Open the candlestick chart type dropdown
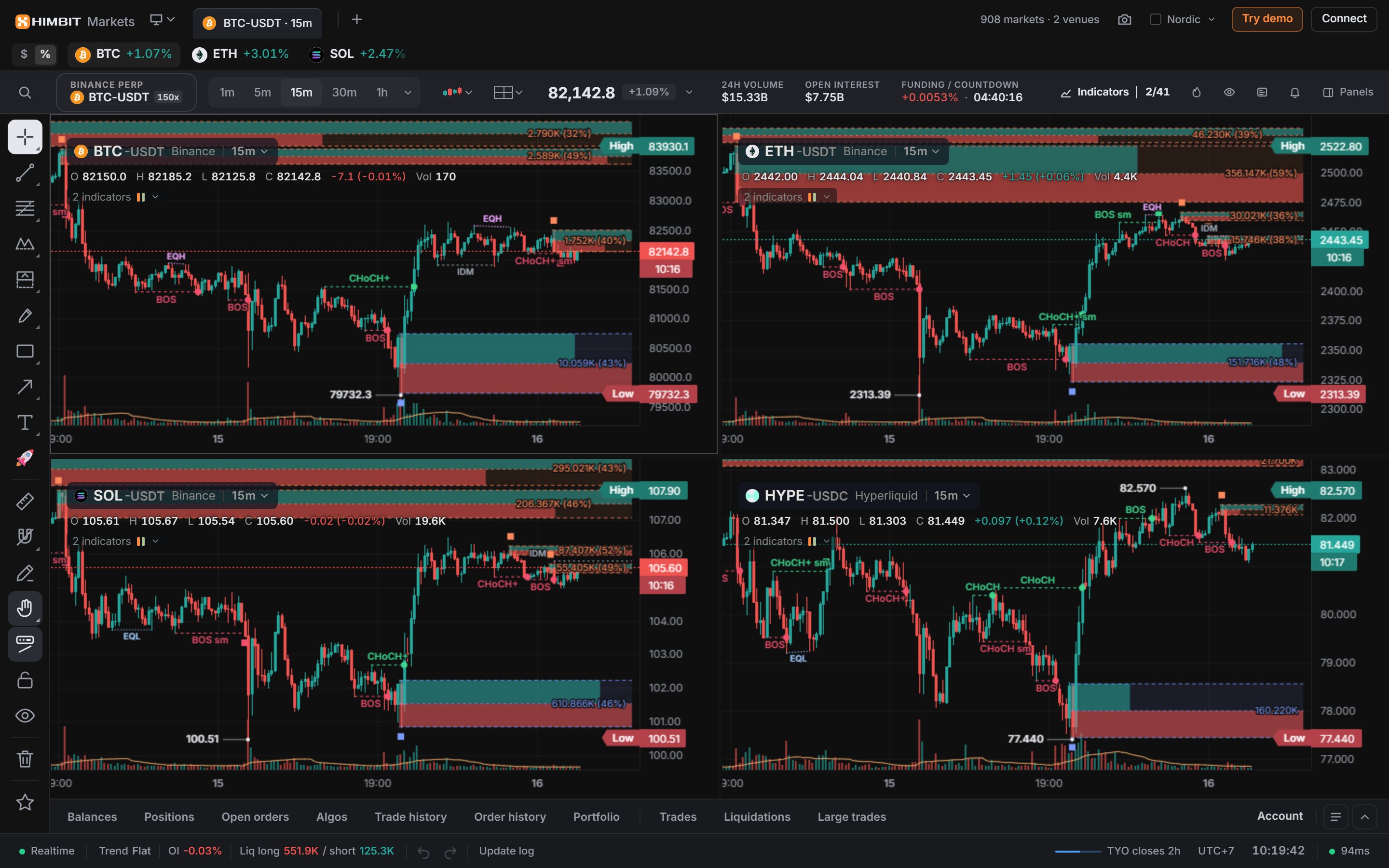This screenshot has width=1389, height=868. click(x=457, y=93)
